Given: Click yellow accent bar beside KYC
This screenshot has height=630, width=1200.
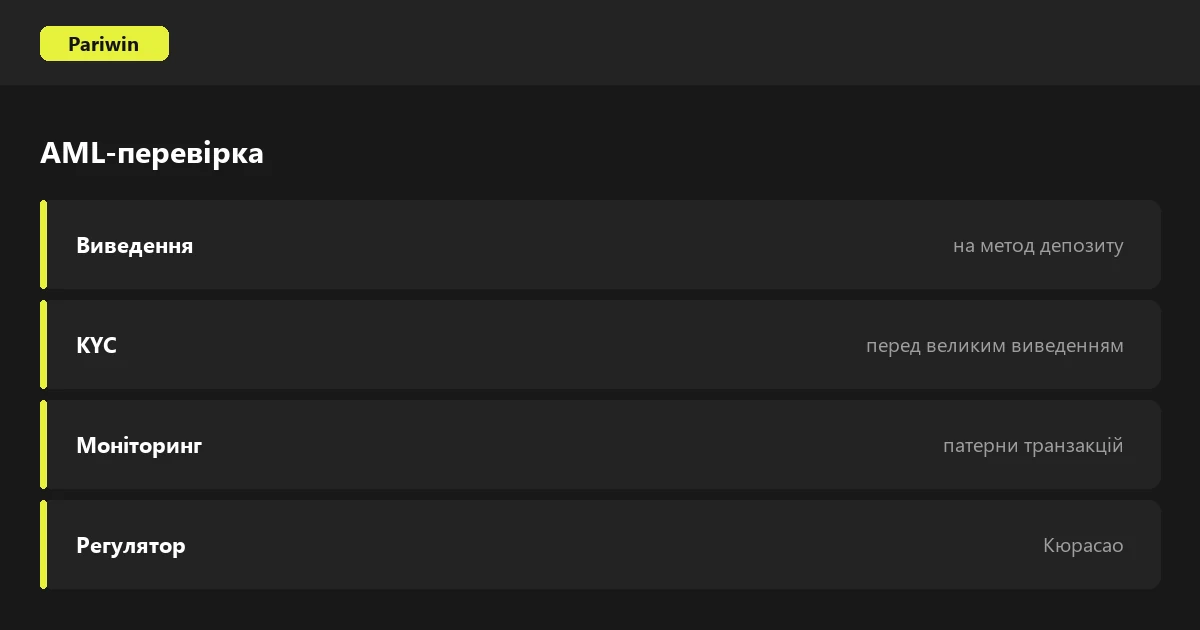Looking at the screenshot, I should click(43, 345).
